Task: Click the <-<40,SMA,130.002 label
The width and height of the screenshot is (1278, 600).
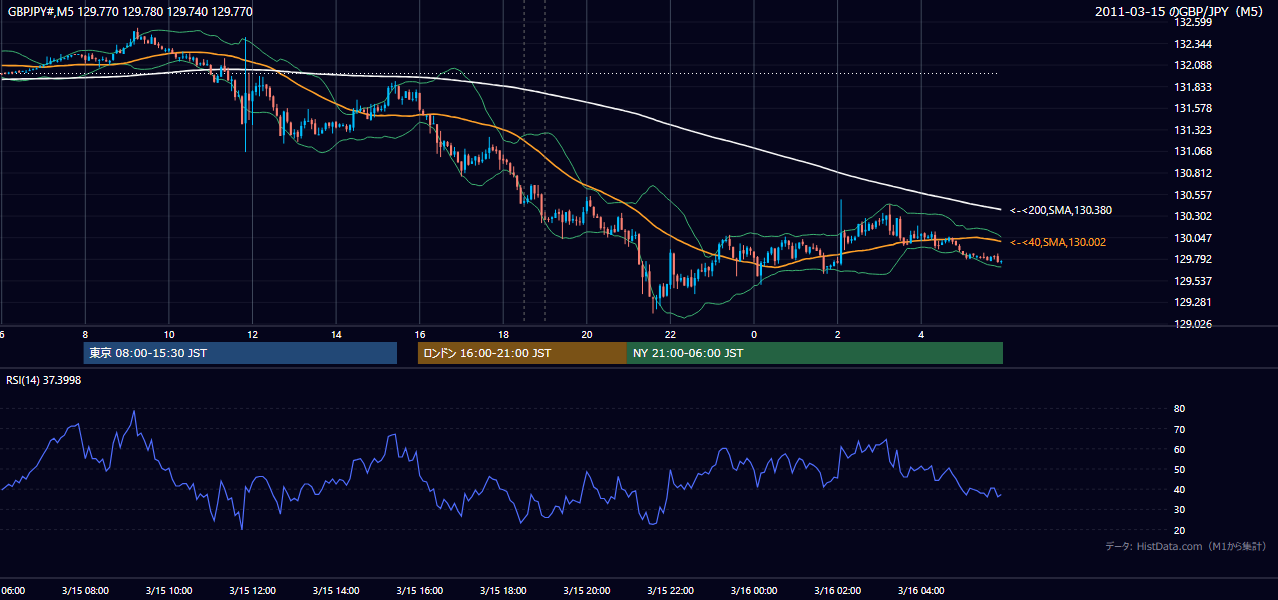Action: tap(1057, 242)
